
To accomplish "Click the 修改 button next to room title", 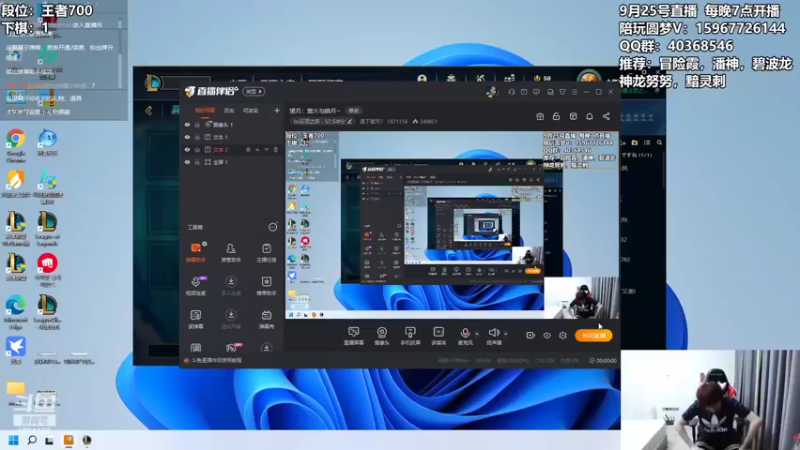I will tap(354, 110).
